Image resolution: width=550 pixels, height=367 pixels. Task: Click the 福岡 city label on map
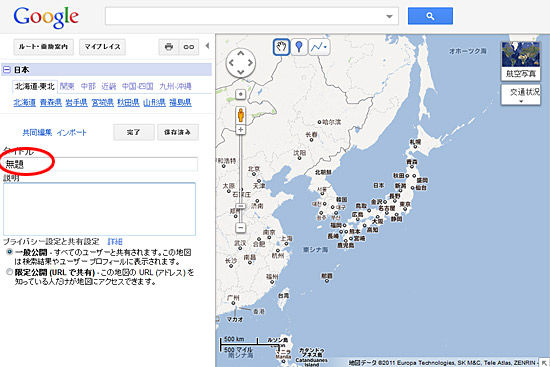[x=336, y=225]
